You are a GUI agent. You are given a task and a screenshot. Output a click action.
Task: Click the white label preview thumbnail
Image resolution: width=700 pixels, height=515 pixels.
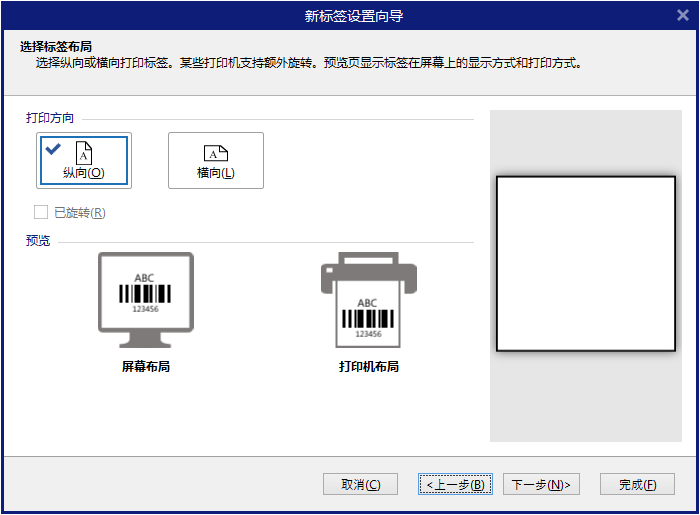pos(586,263)
